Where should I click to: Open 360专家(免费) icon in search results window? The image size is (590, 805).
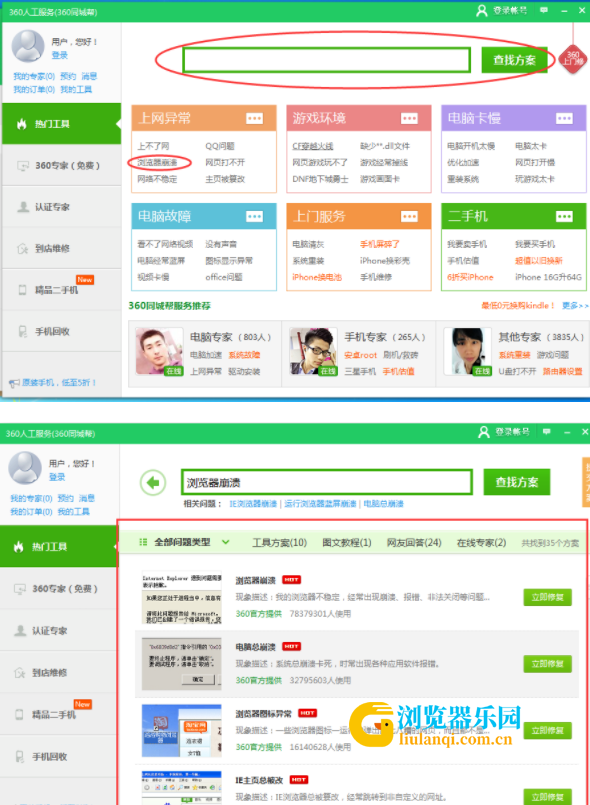click(20, 589)
